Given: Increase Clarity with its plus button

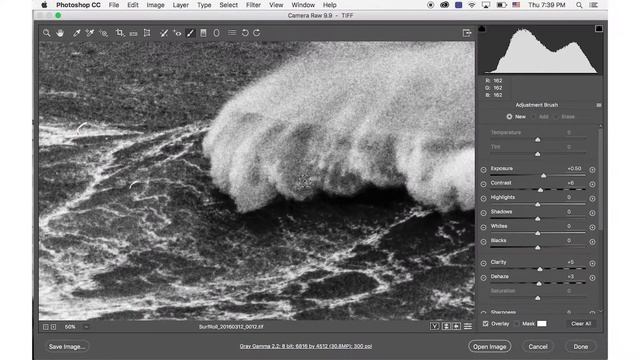Looking at the screenshot, I should (x=592, y=263).
